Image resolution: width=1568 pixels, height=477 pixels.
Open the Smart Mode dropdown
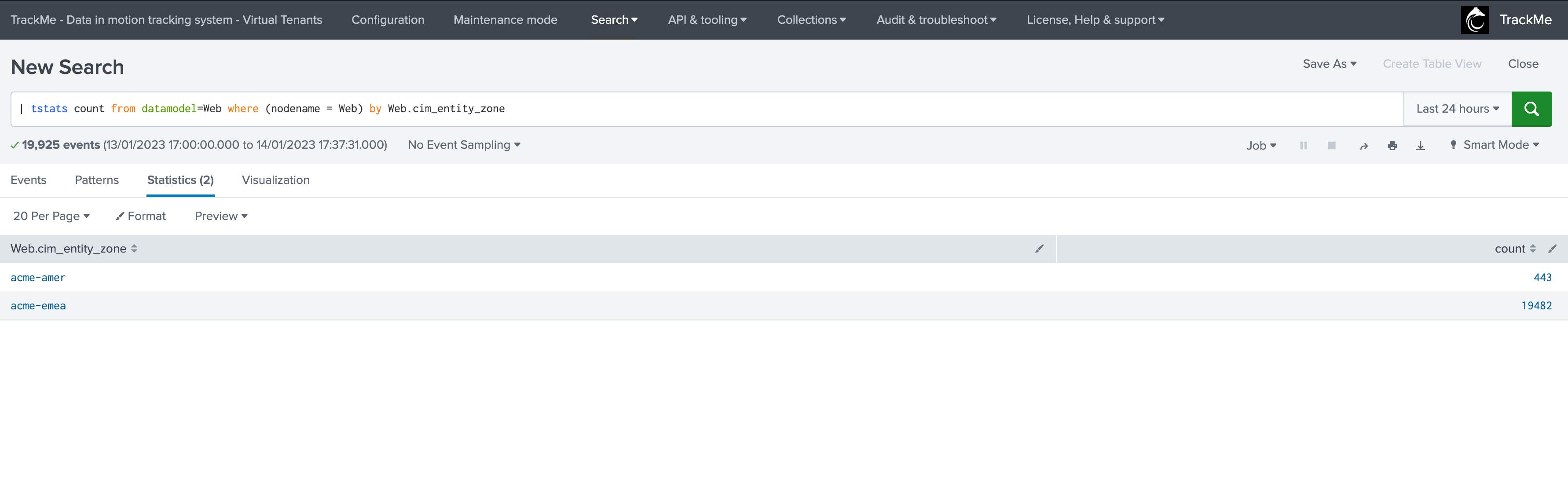[x=1495, y=145]
